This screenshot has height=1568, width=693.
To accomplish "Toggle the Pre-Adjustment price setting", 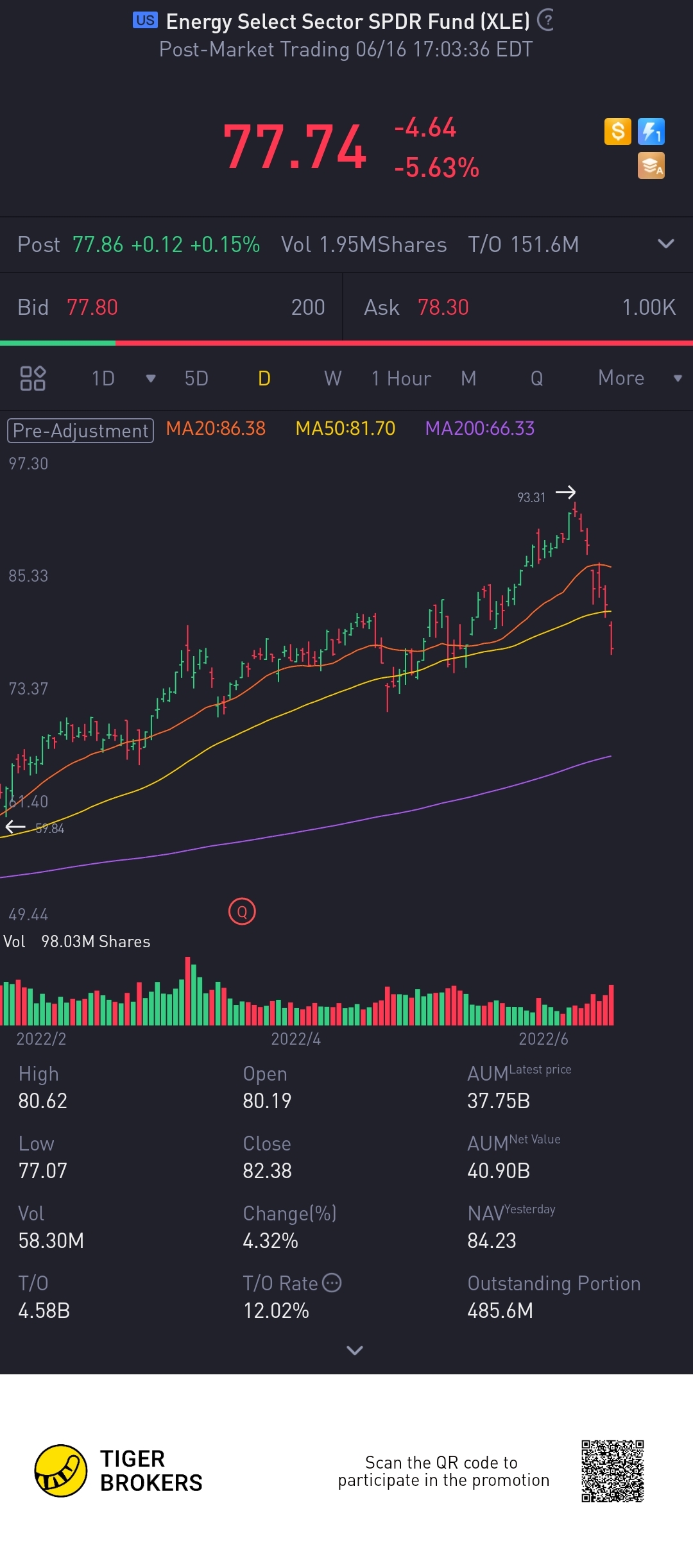I will (80, 430).
